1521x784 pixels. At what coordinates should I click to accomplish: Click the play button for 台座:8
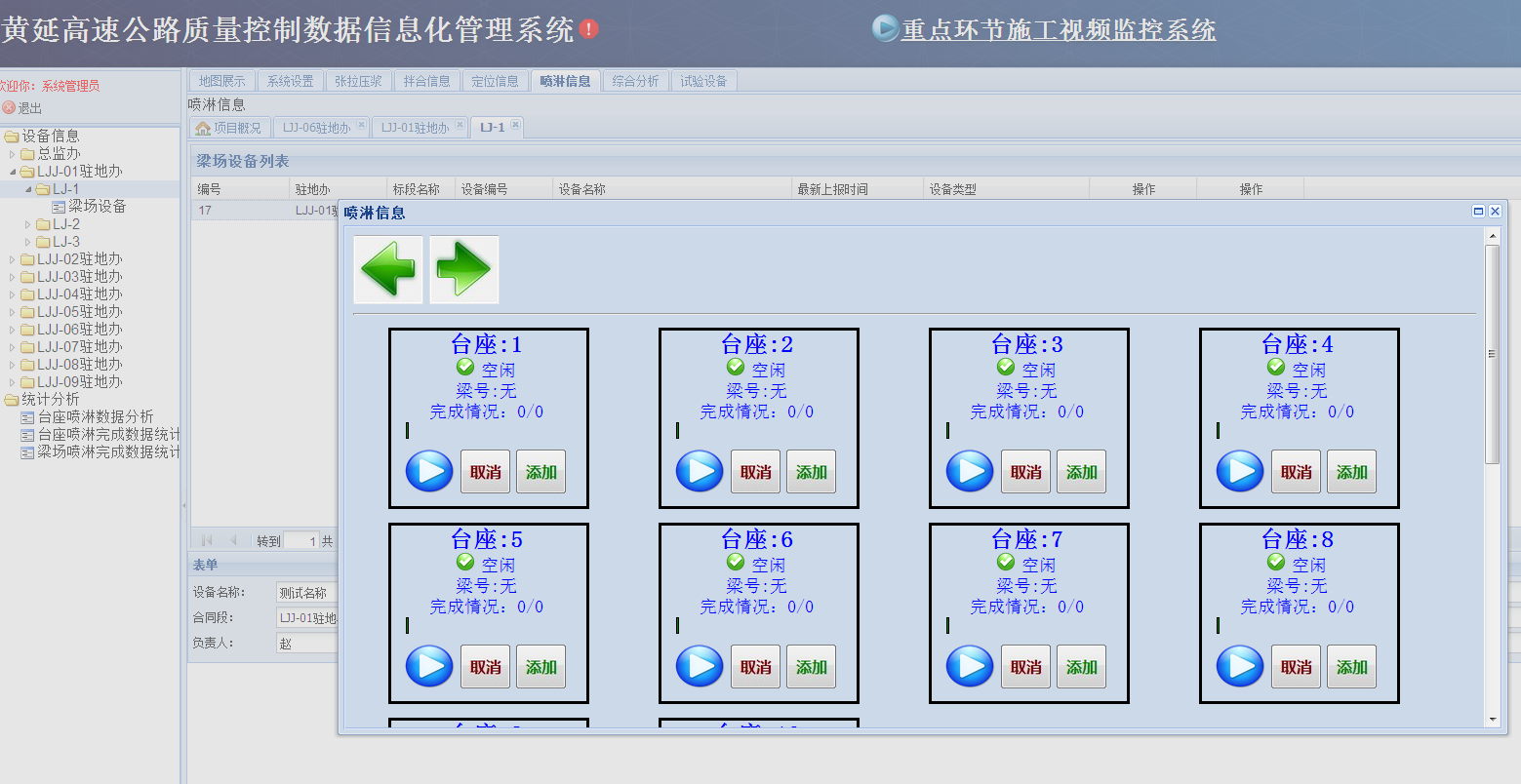(x=1240, y=666)
